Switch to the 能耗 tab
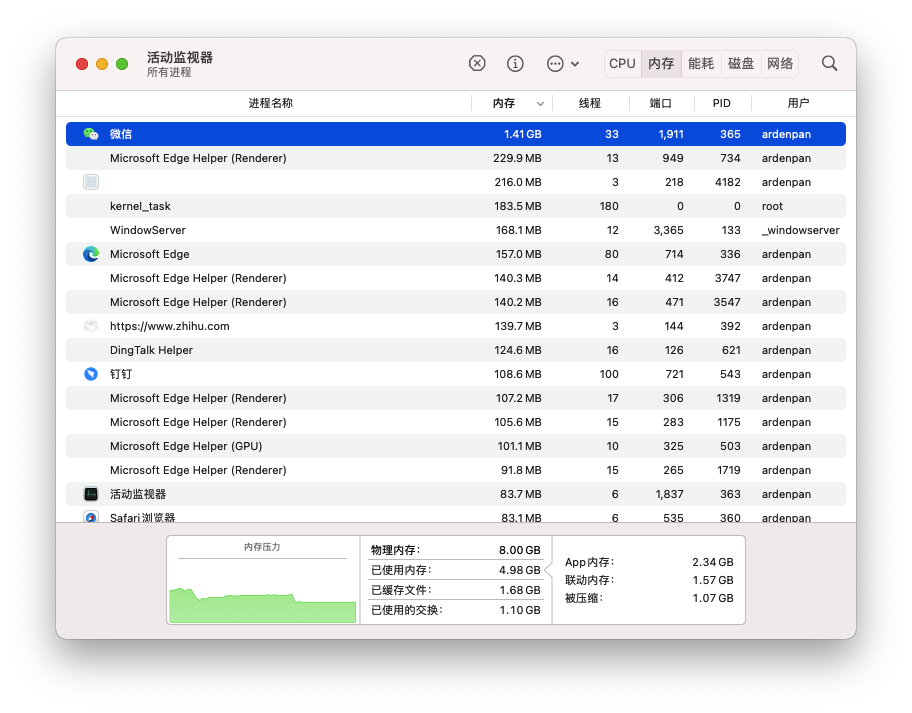 701,63
